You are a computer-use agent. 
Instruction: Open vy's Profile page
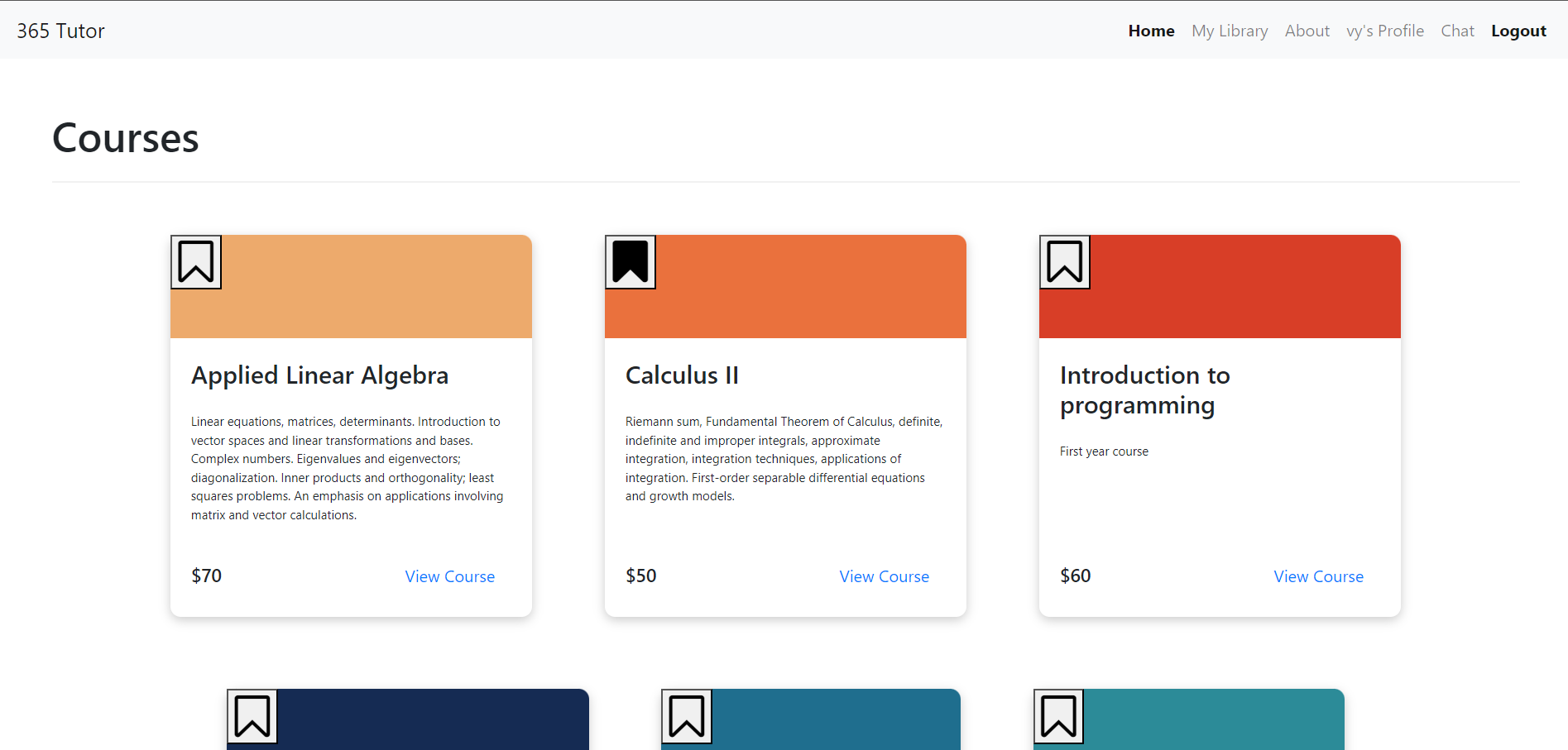[1385, 31]
